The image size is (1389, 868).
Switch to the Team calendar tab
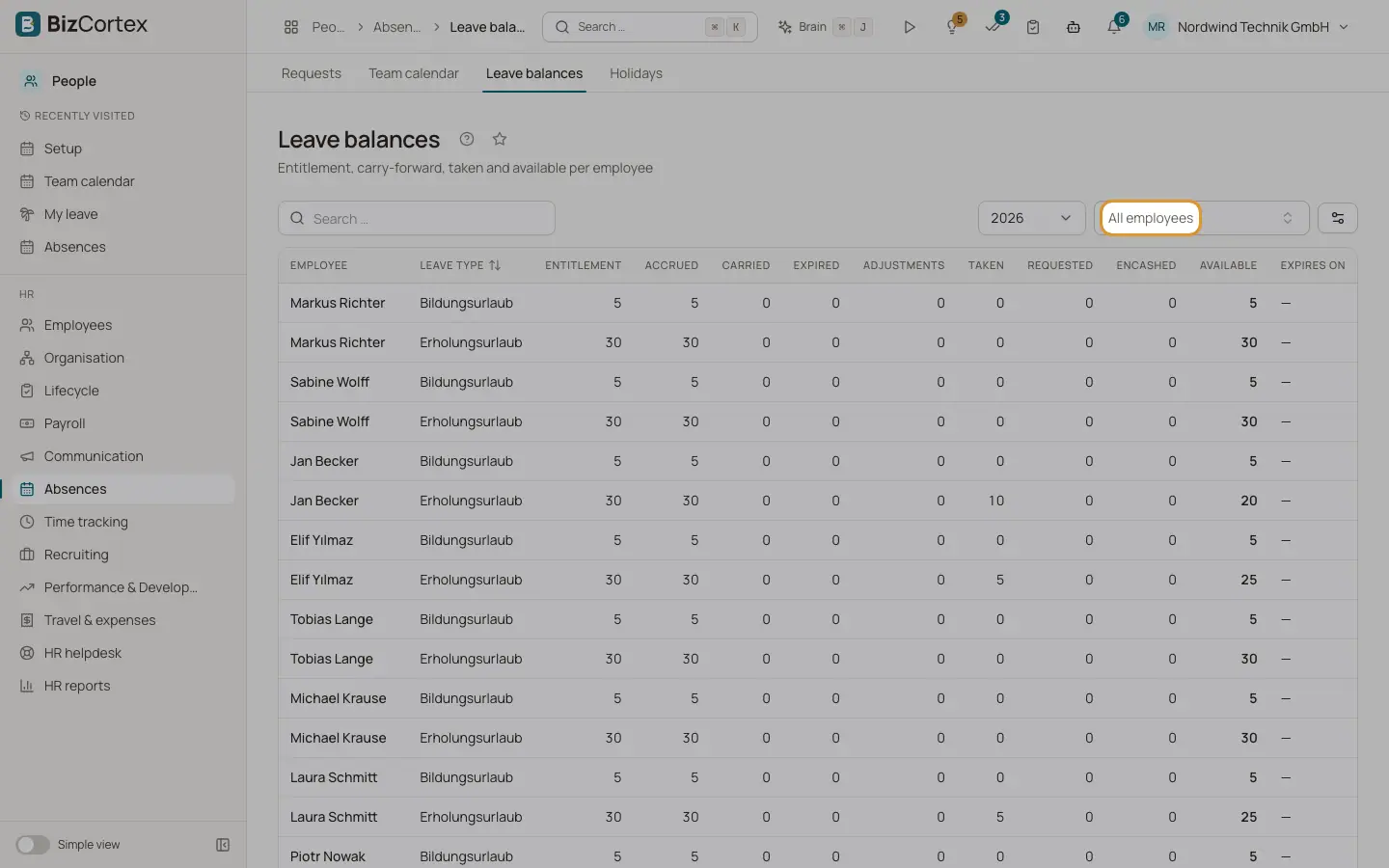click(414, 73)
